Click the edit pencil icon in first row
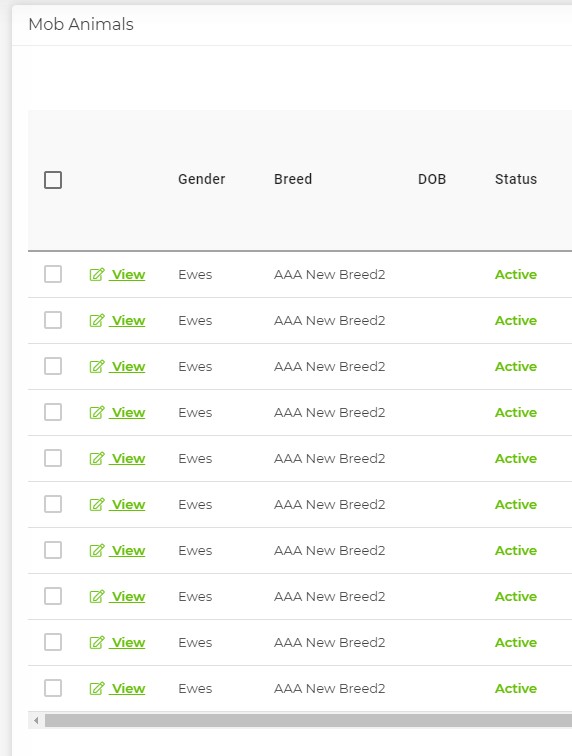 (x=97, y=274)
